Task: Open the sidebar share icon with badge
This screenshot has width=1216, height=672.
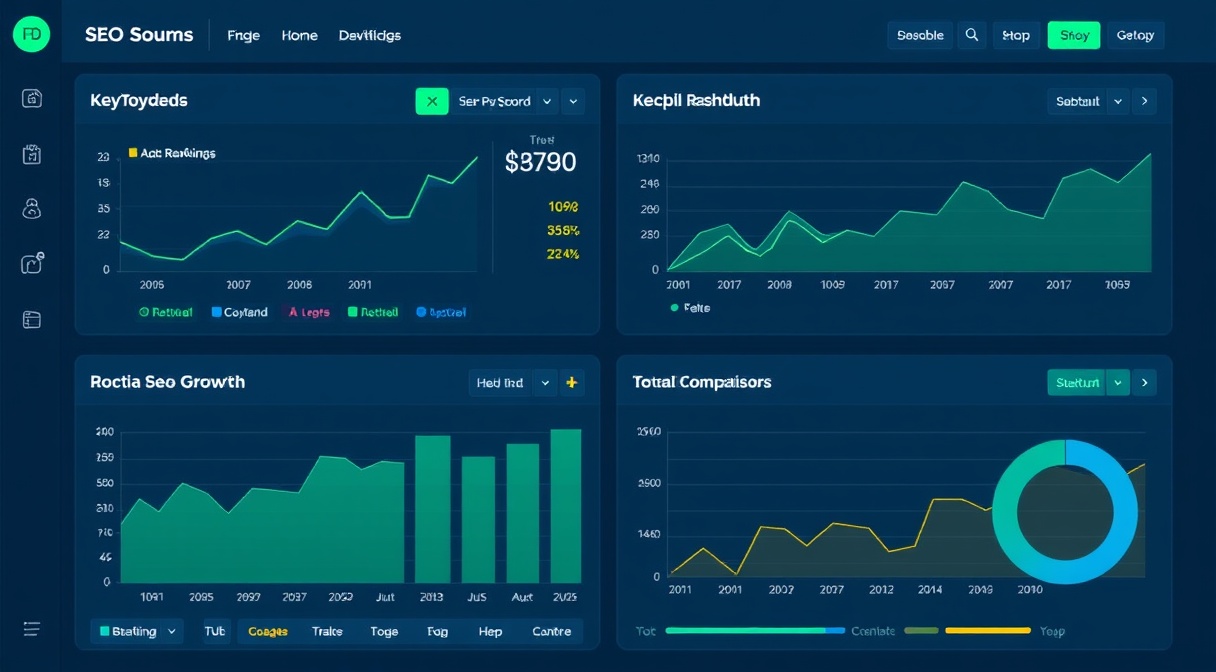Action: tap(32, 263)
